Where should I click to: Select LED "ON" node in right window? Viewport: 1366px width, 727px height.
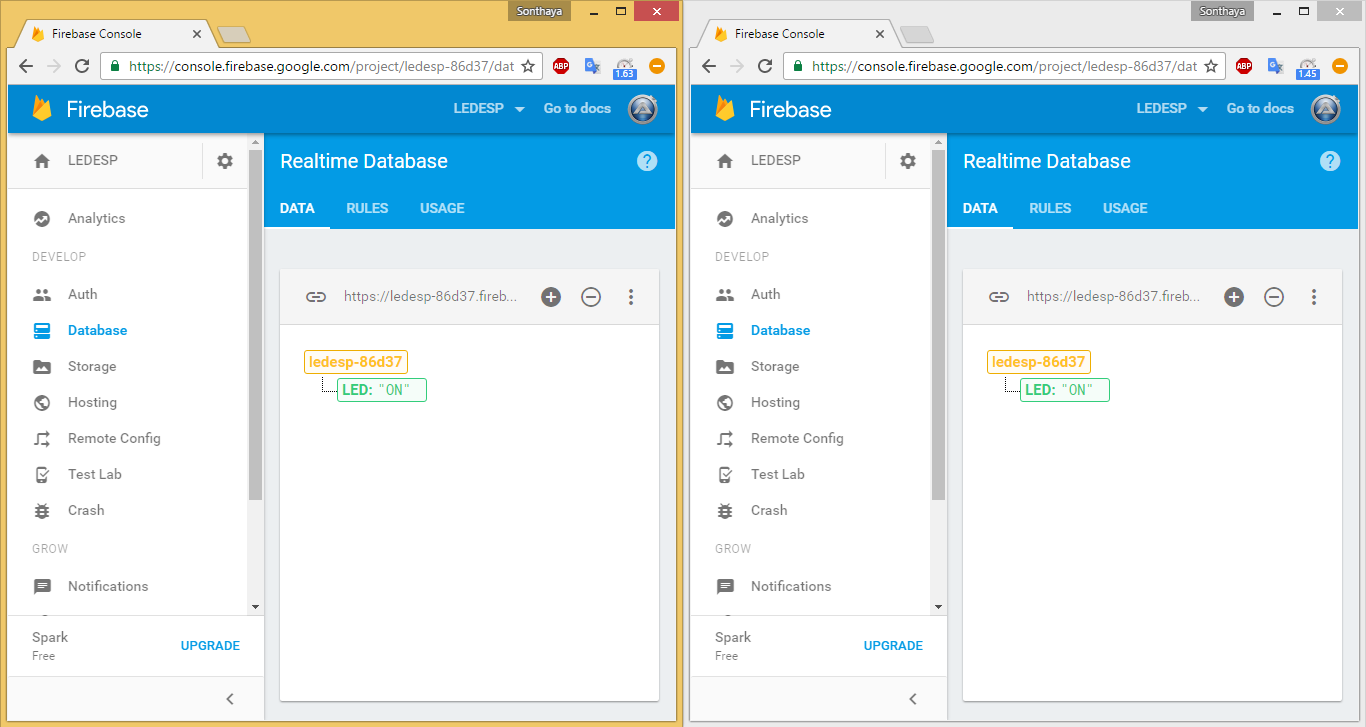(1065, 390)
